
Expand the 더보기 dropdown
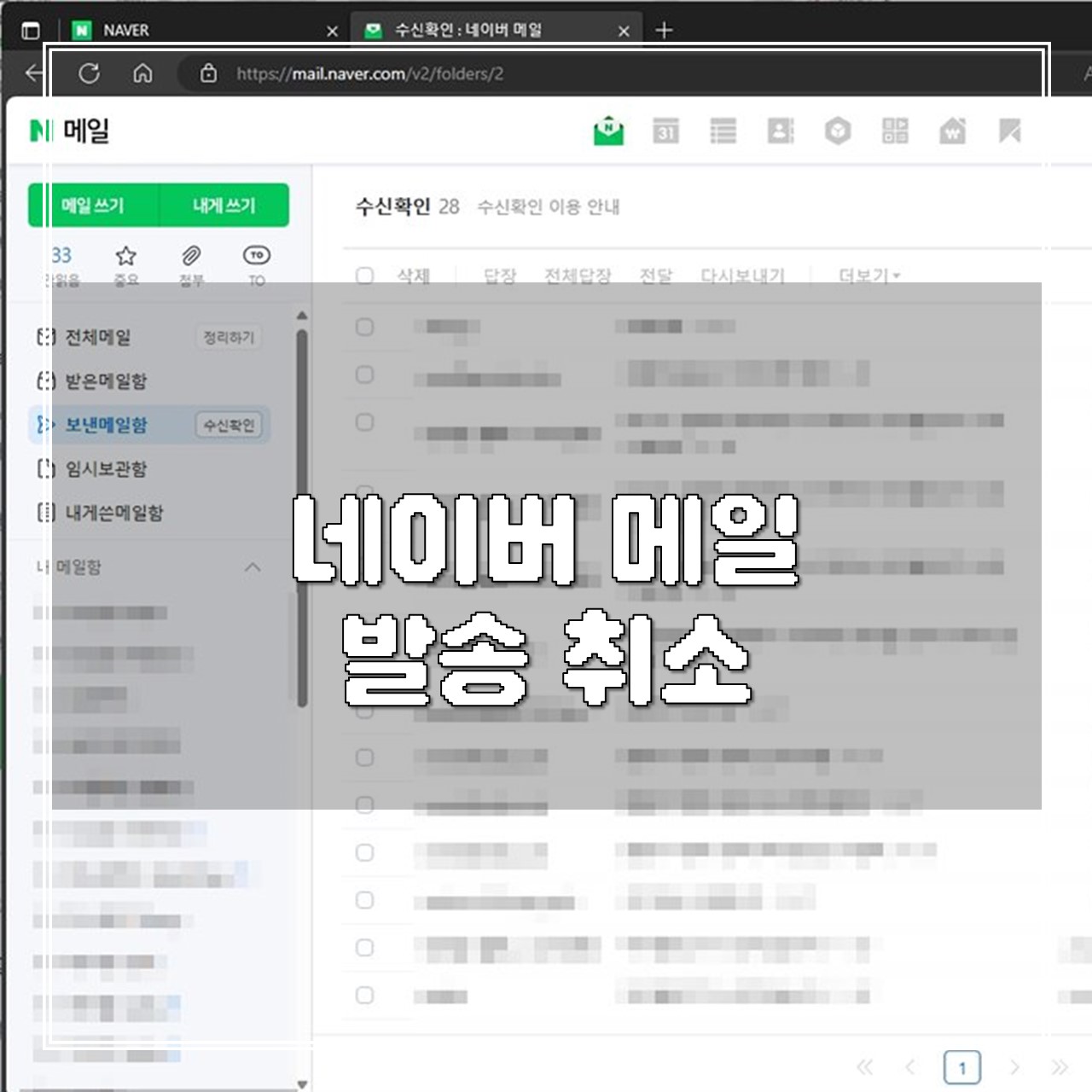click(869, 276)
